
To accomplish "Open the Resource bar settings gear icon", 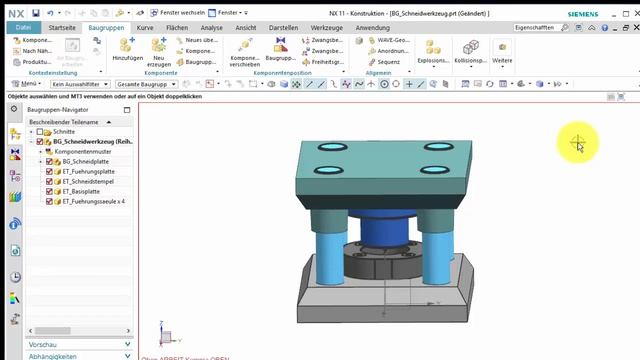I will click(14, 109).
